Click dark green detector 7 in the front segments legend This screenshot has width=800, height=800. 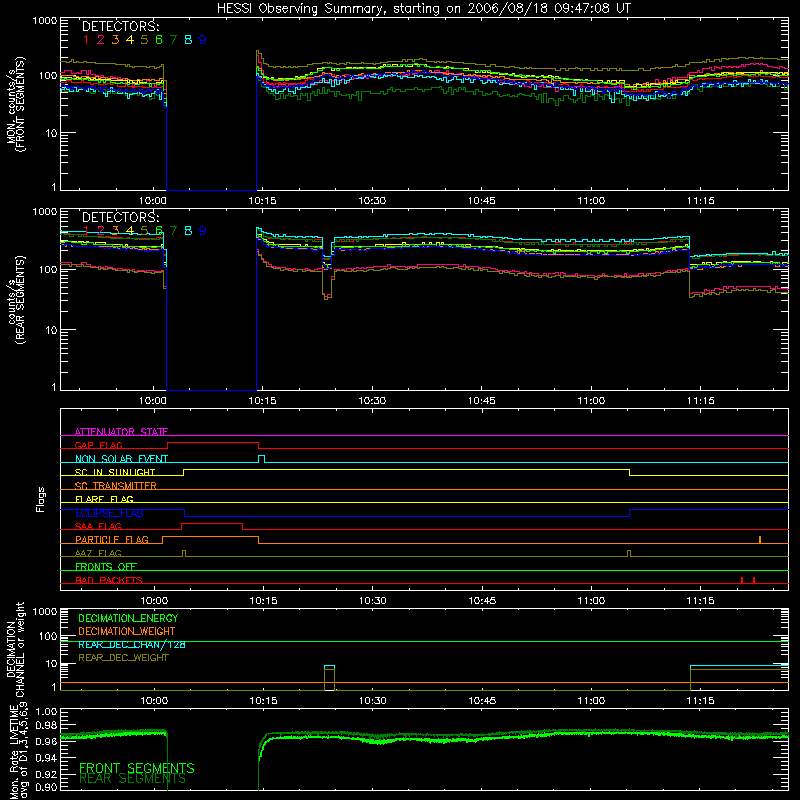click(173, 40)
